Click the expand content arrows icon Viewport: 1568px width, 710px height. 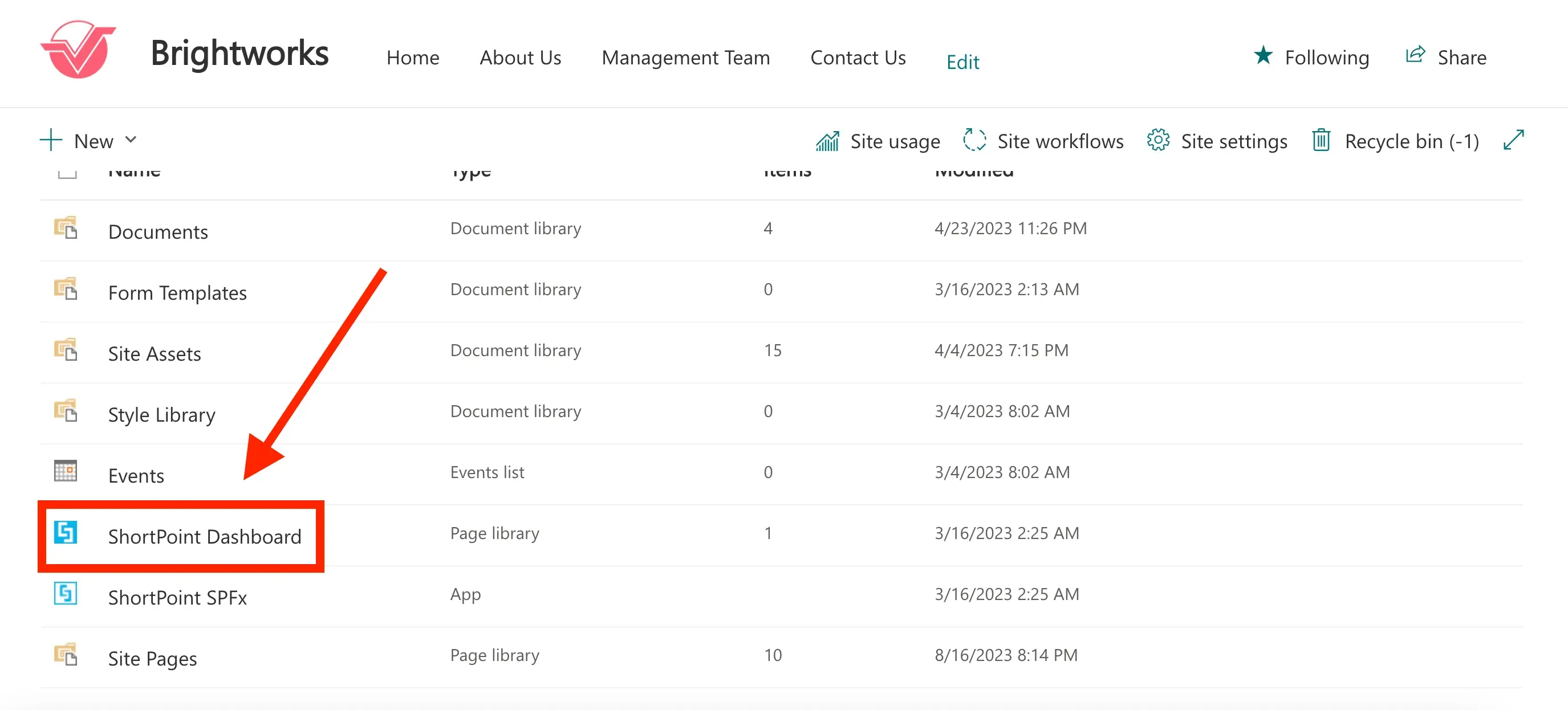pyautogui.click(x=1514, y=140)
